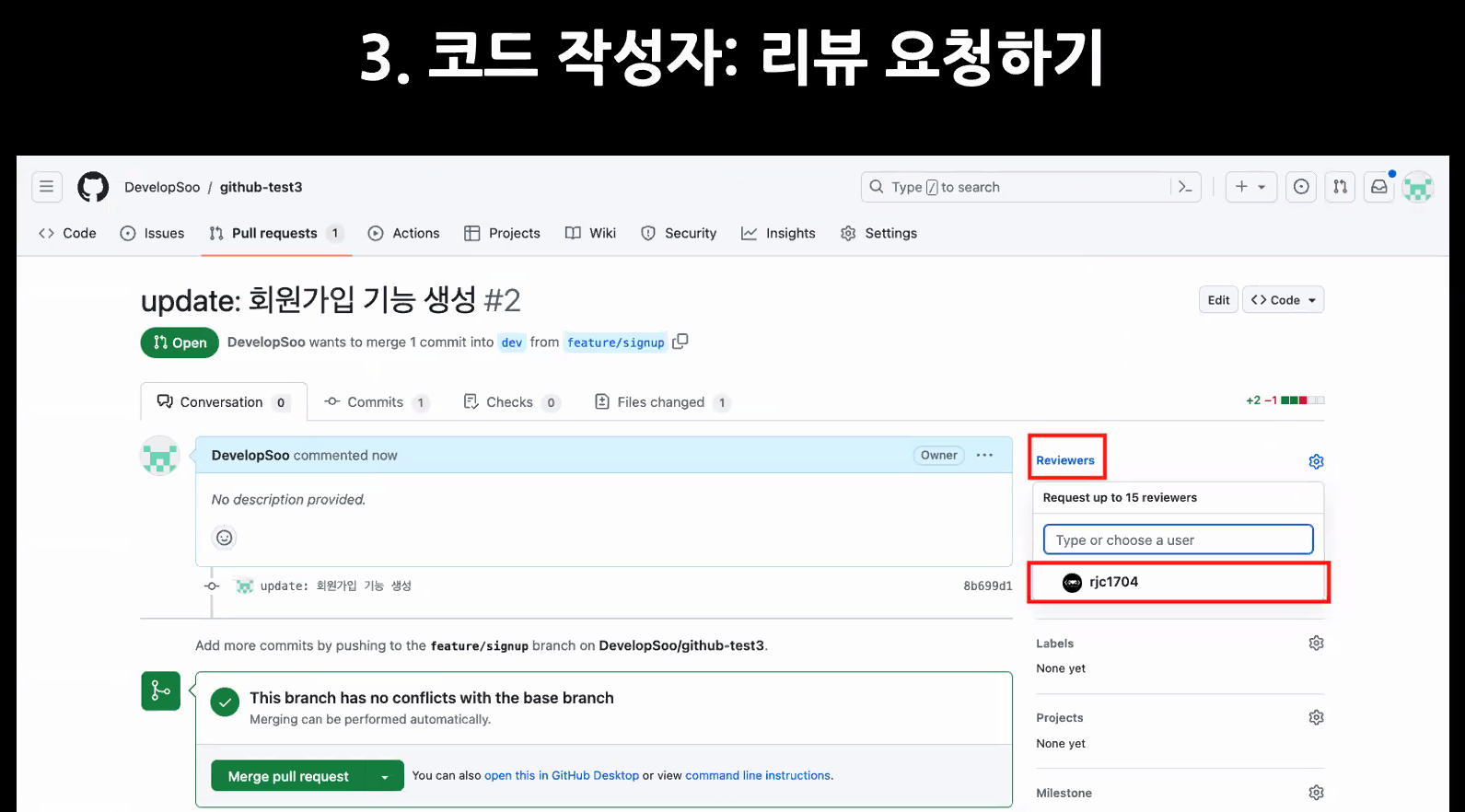This screenshot has height=812, width=1465.
Task: Click the DevelopSoo avatar beside the comment
Action: tap(159, 456)
